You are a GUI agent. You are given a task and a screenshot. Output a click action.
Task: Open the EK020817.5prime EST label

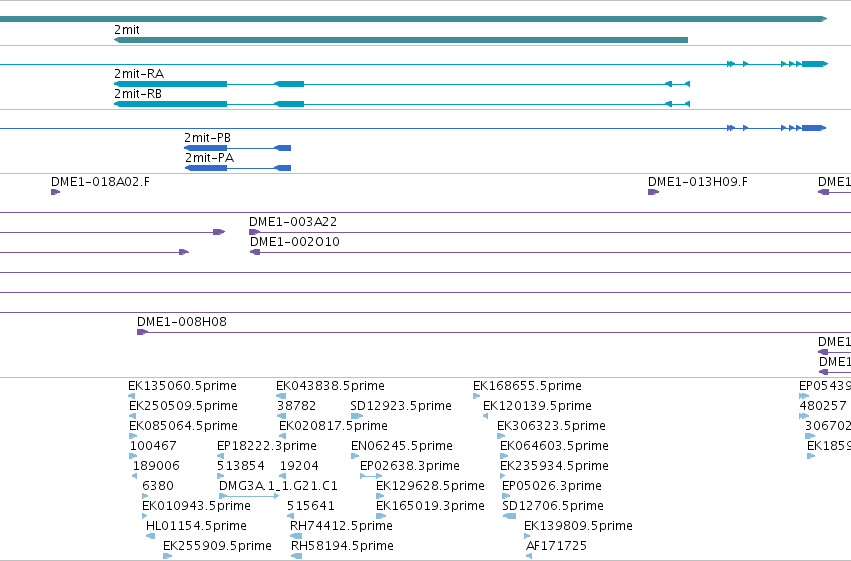pyautogui.click(x=333, y=426)
